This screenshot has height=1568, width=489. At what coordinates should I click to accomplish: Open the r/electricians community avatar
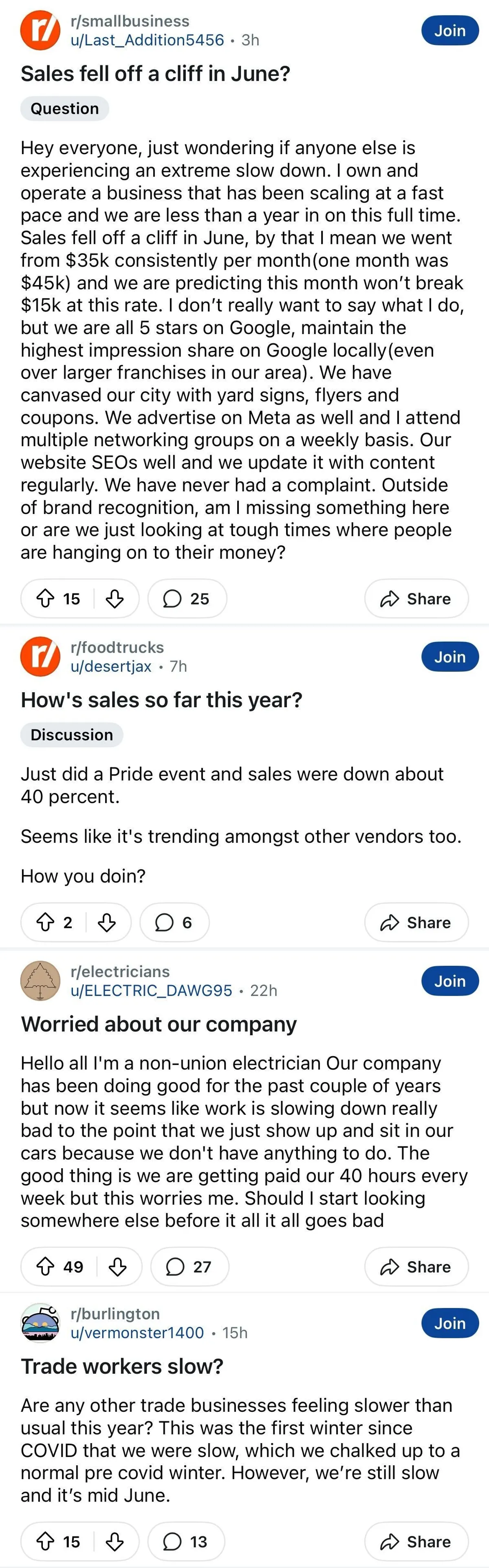[x=40, y=981]
